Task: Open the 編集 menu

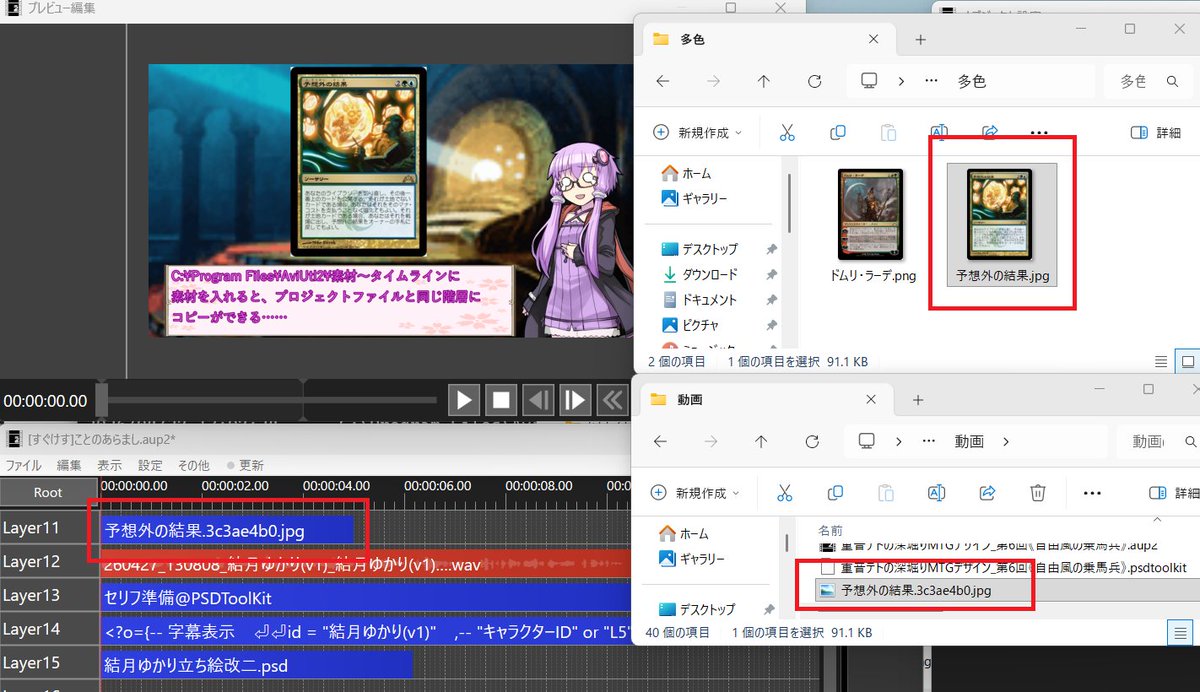Action: 69,465
